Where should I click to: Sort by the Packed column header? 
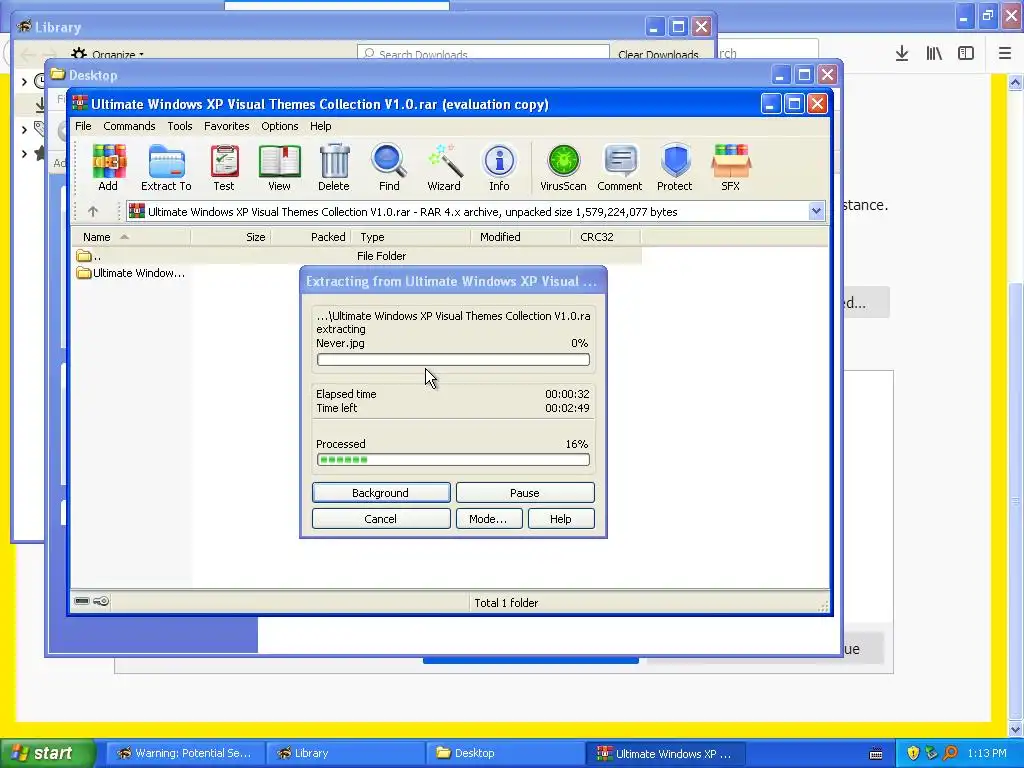pos(312,237)
